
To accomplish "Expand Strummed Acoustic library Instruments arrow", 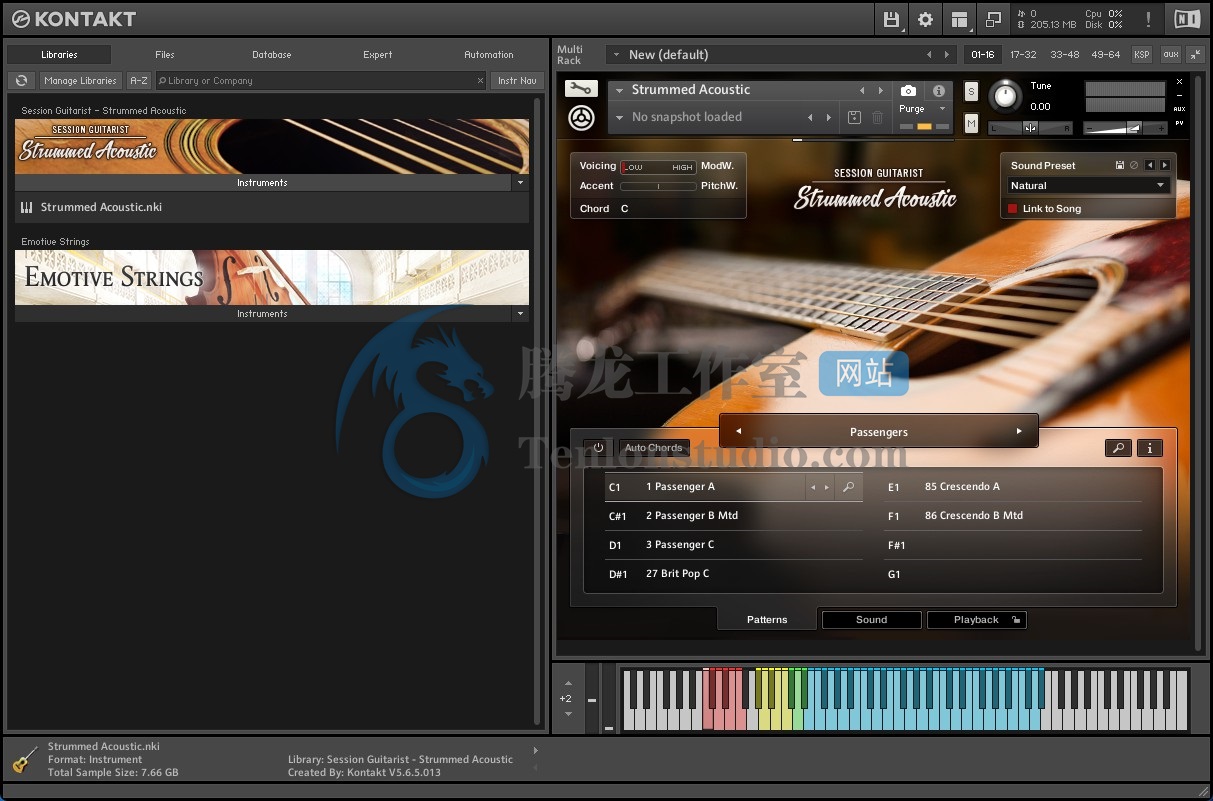I will click(x=520, y=183).
